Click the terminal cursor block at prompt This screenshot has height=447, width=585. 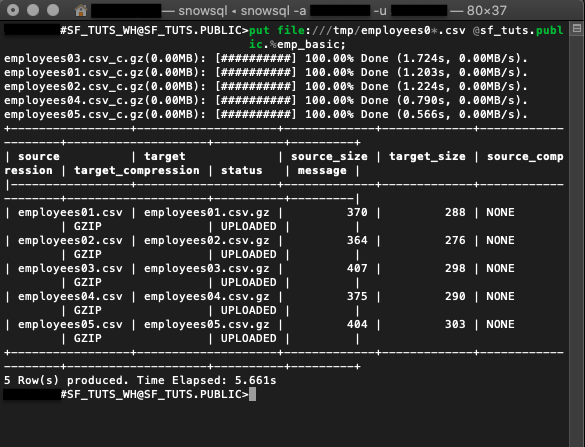(x=253, y=394)
